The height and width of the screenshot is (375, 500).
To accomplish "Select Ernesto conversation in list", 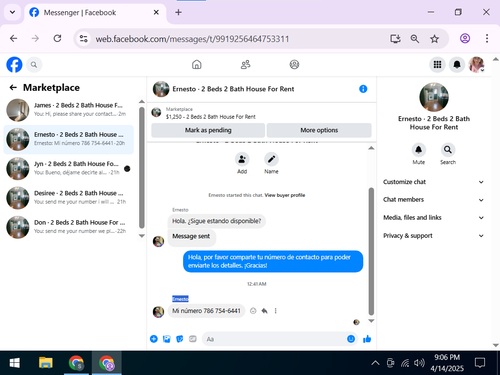I will pyautogui.click(x=69, y=139).
